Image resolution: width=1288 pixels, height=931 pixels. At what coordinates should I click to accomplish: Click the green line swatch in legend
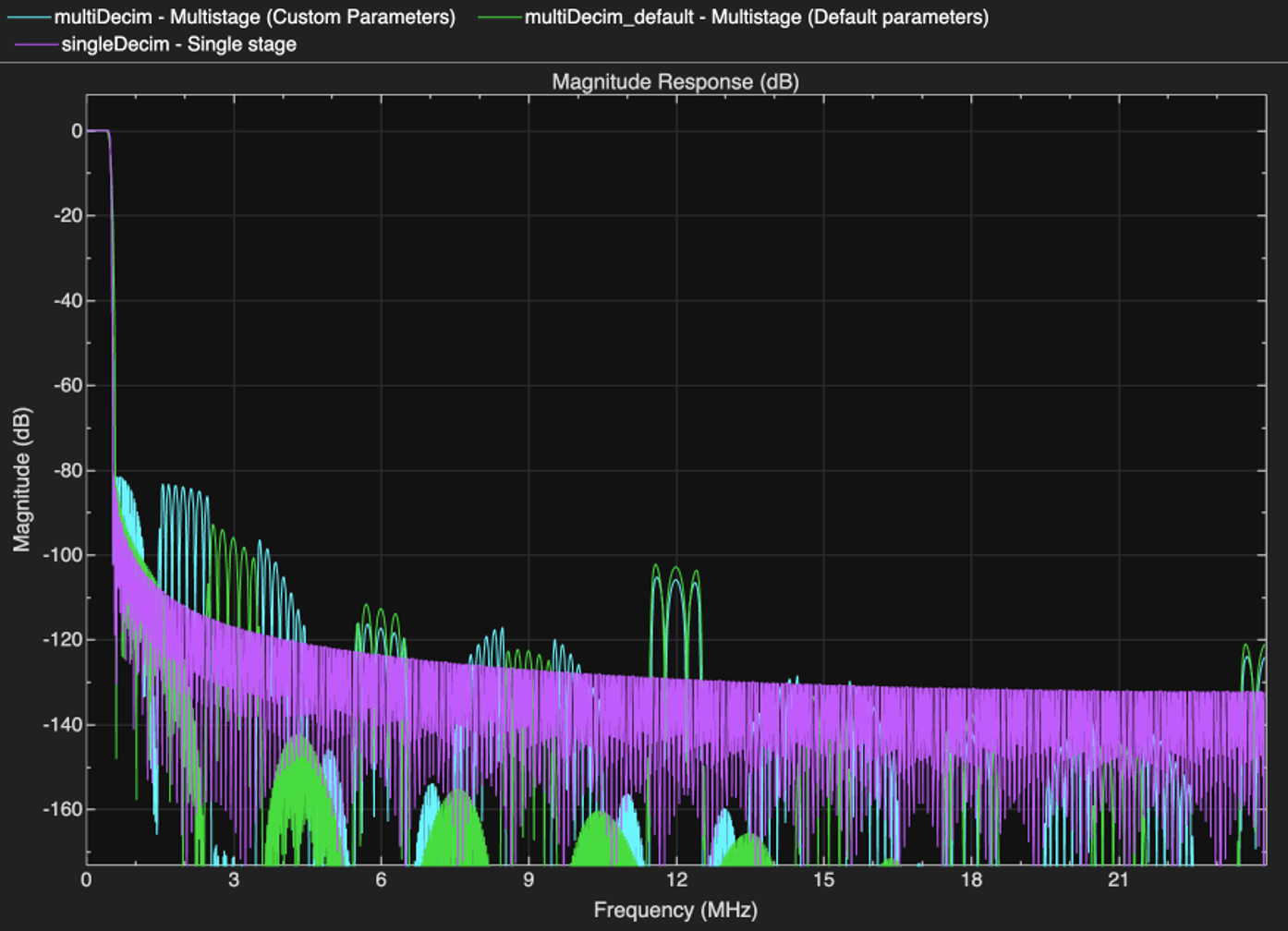500,18
